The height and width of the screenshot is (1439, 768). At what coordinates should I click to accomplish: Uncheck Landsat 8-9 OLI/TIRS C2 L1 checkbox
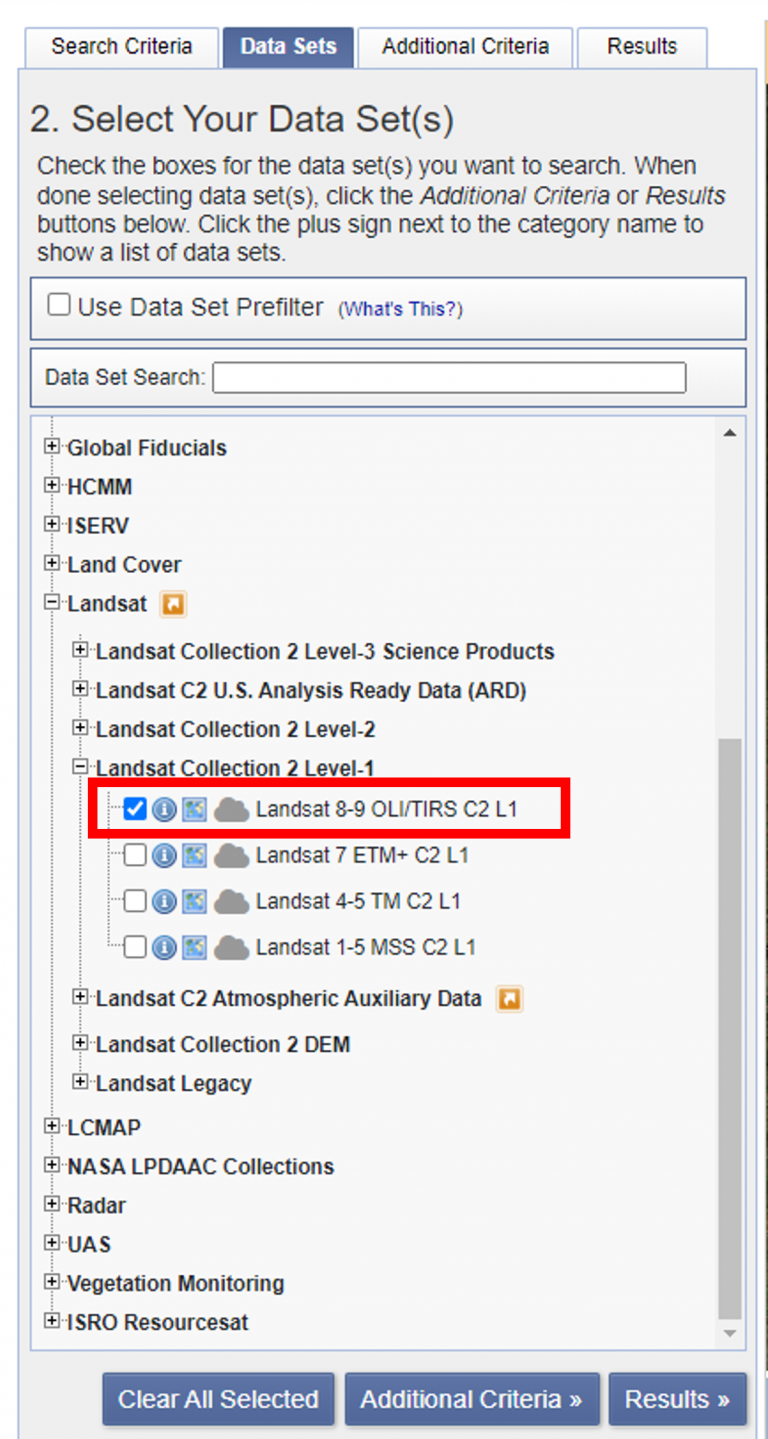coord(135,809)
